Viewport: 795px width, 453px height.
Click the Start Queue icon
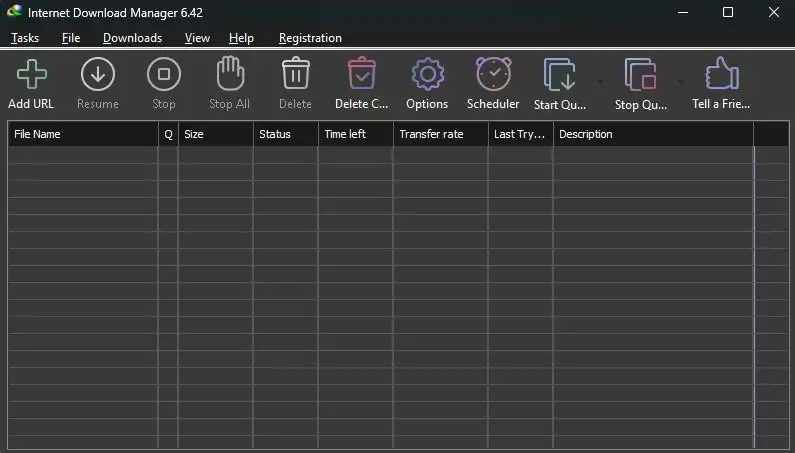click(559, 76)
